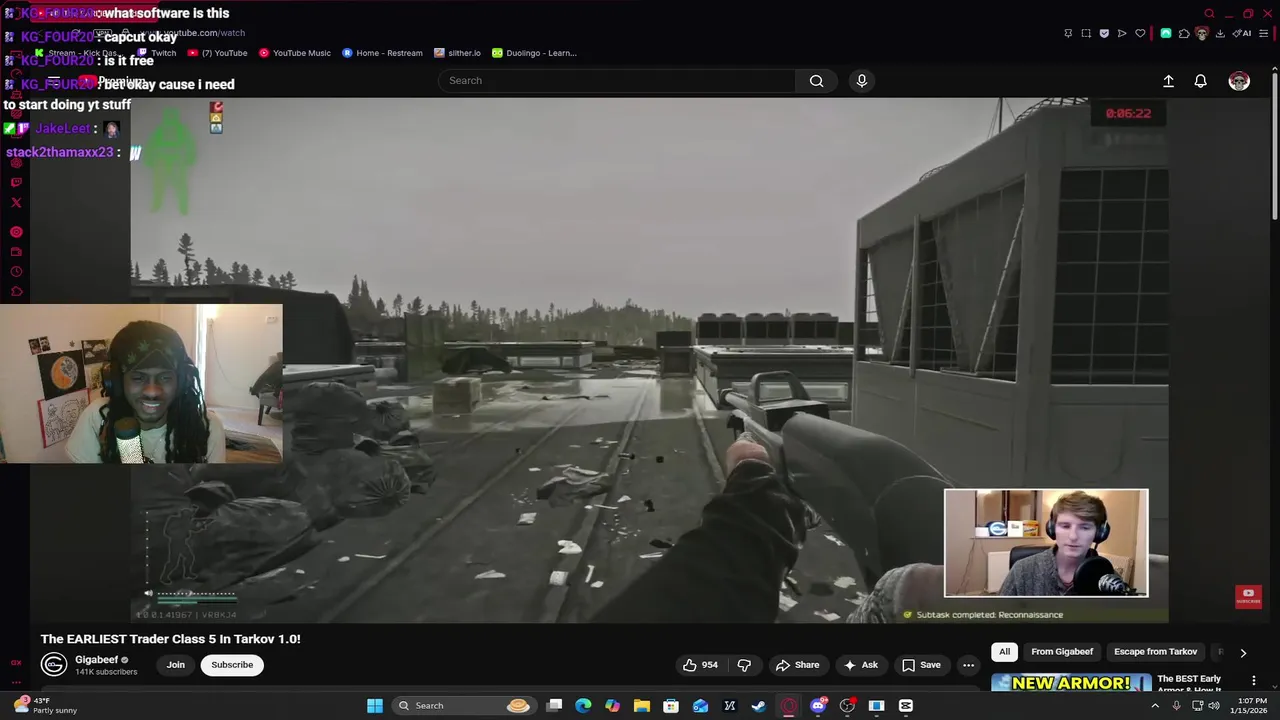Click the Subscribe watermark on video

(x=1248, y=596)
